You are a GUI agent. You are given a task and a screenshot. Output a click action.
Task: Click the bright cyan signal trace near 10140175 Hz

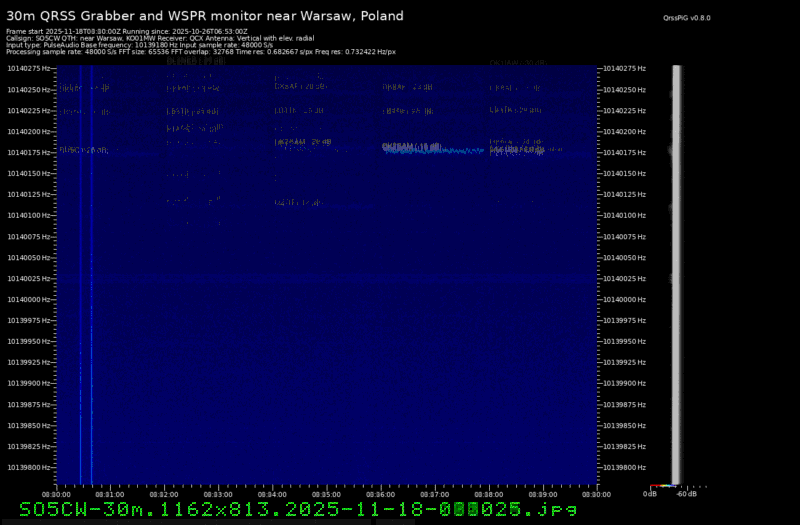[434, 151]
